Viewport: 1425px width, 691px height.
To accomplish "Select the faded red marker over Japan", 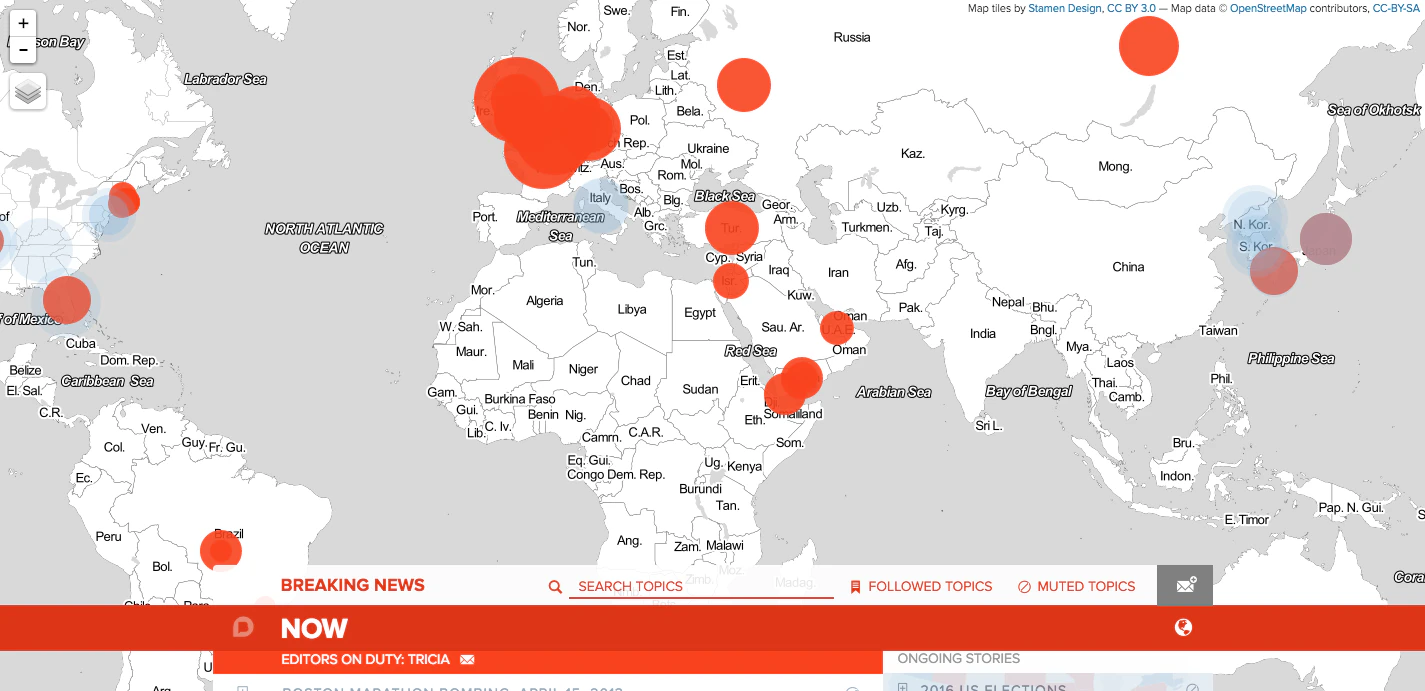I will coord(1325,239).
